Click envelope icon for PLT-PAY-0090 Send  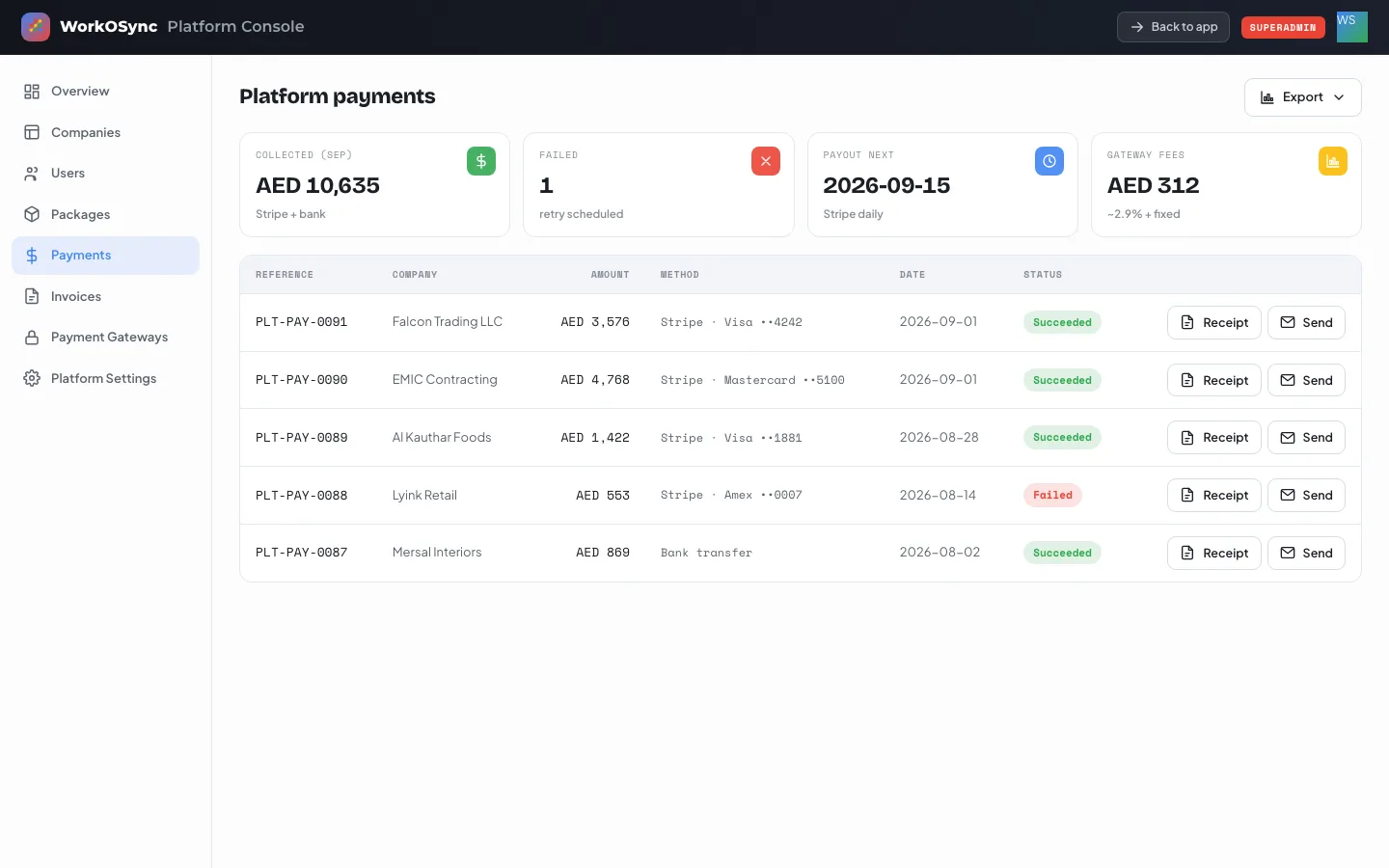[x=1288, y=380]
